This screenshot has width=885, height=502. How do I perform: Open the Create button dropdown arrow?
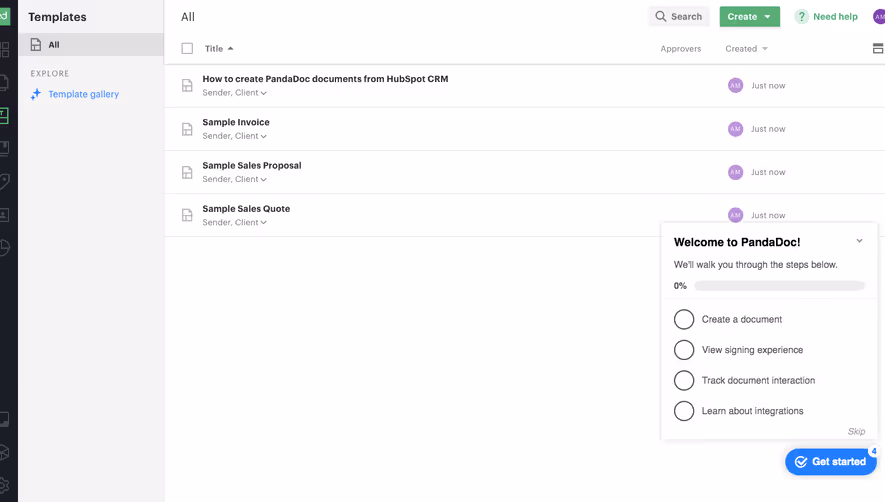(768, 17)
